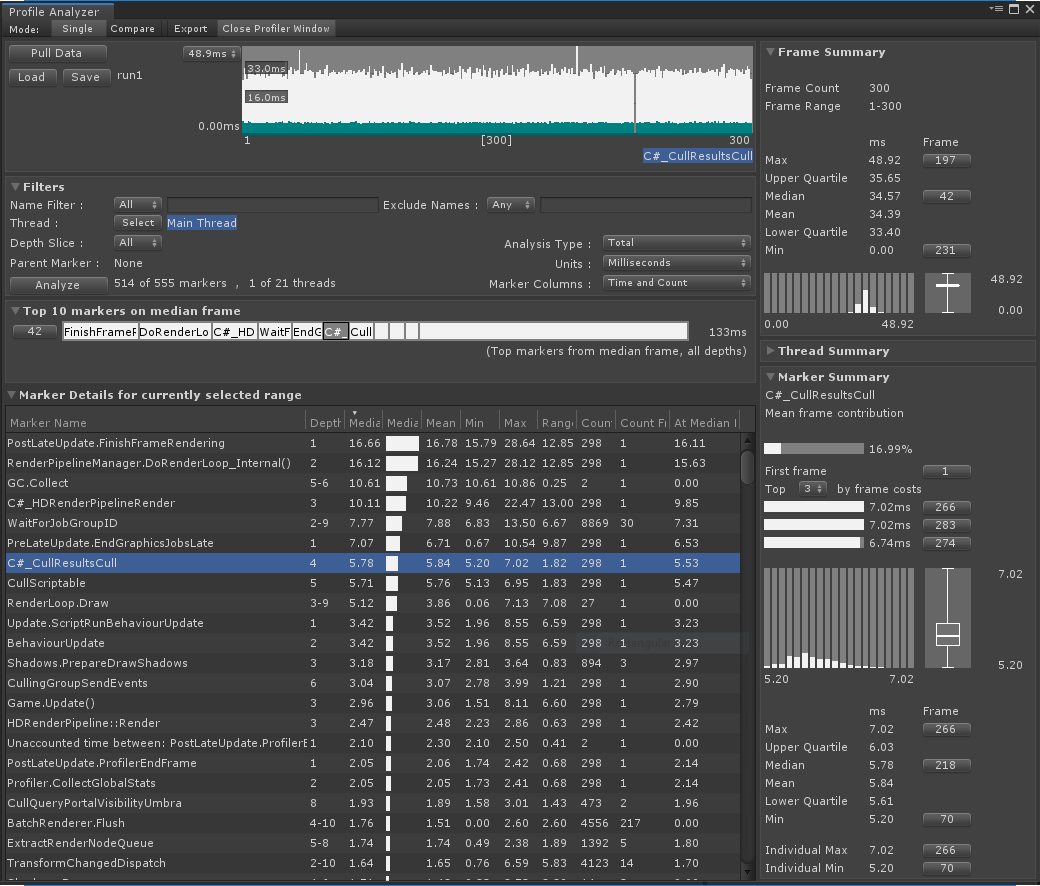Click the Analyze button
Screen dimensions: 1040x886
click(x=57, y=284)
